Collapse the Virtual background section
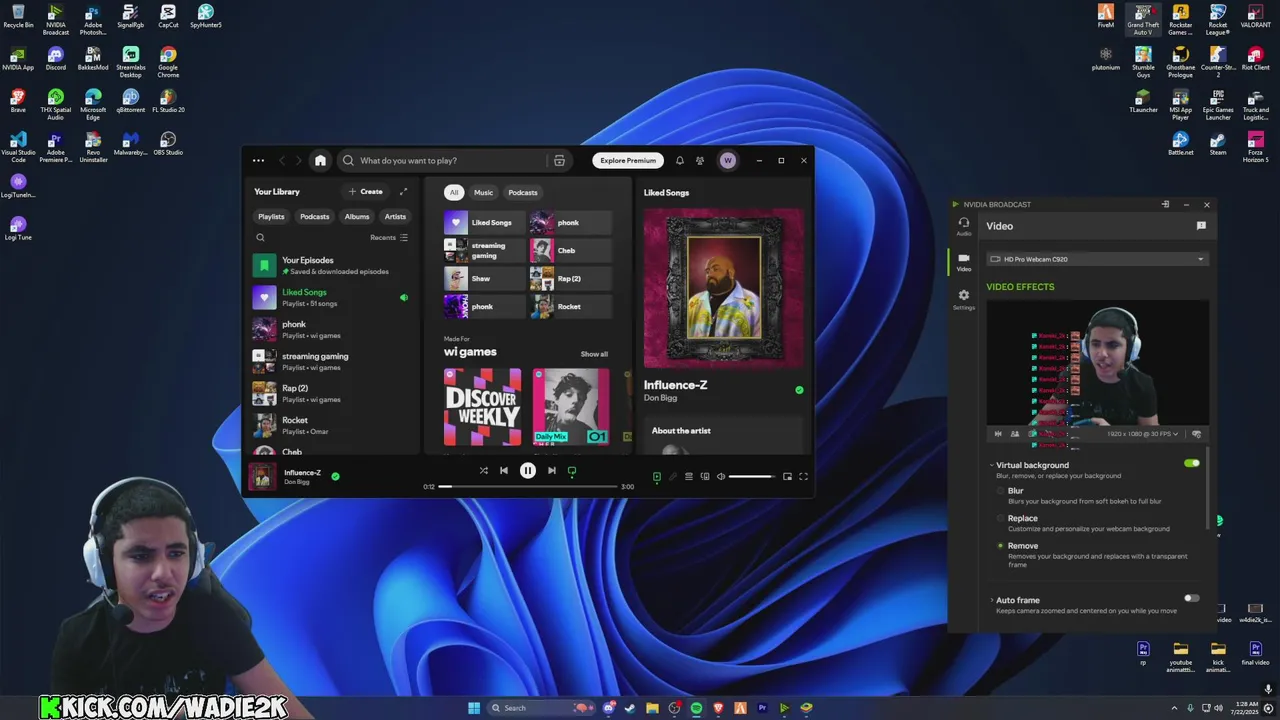This screenshot has width=1280, height=720. coord(992,465)
